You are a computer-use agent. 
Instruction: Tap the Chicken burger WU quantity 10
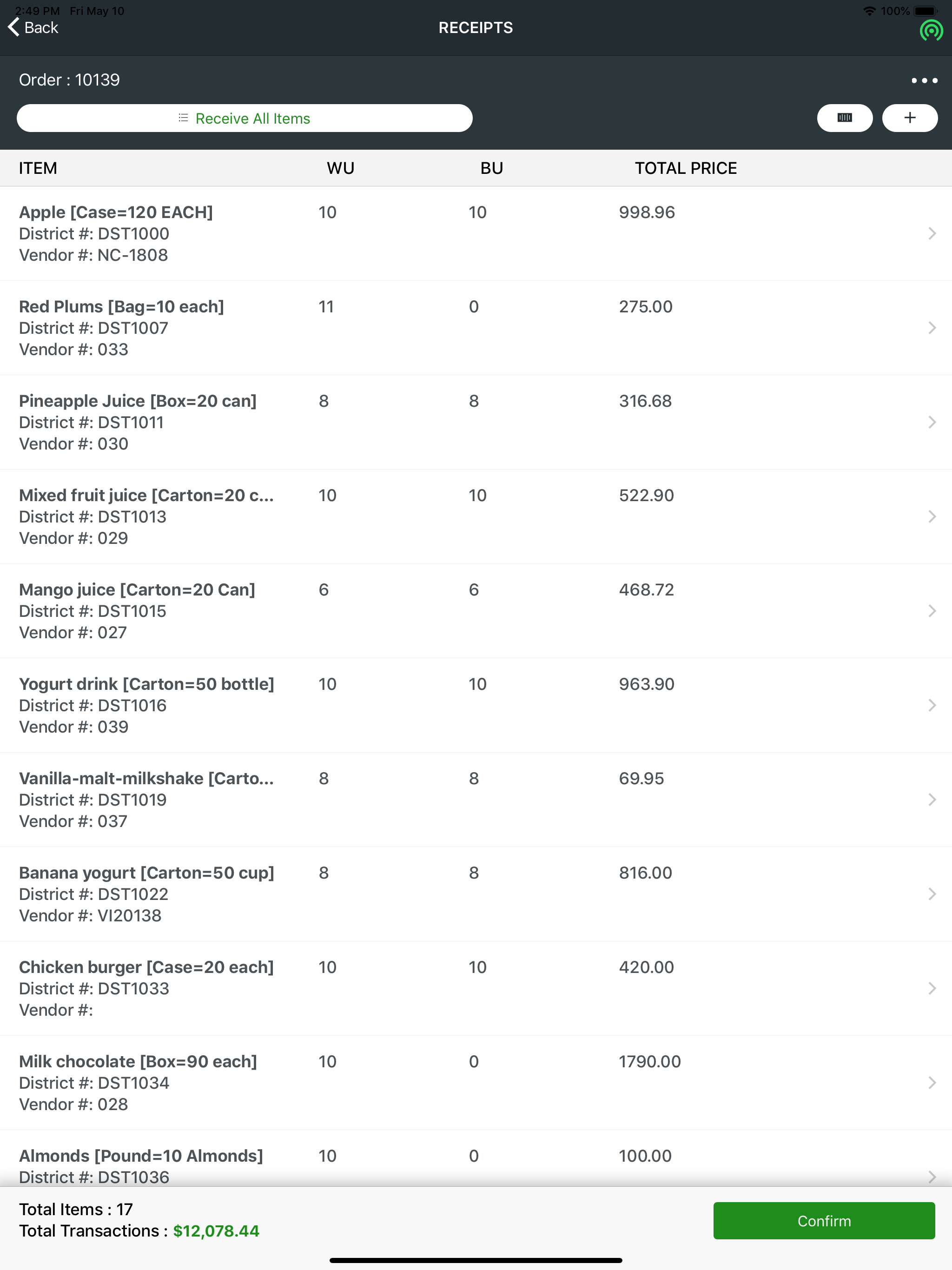point(327,967)
